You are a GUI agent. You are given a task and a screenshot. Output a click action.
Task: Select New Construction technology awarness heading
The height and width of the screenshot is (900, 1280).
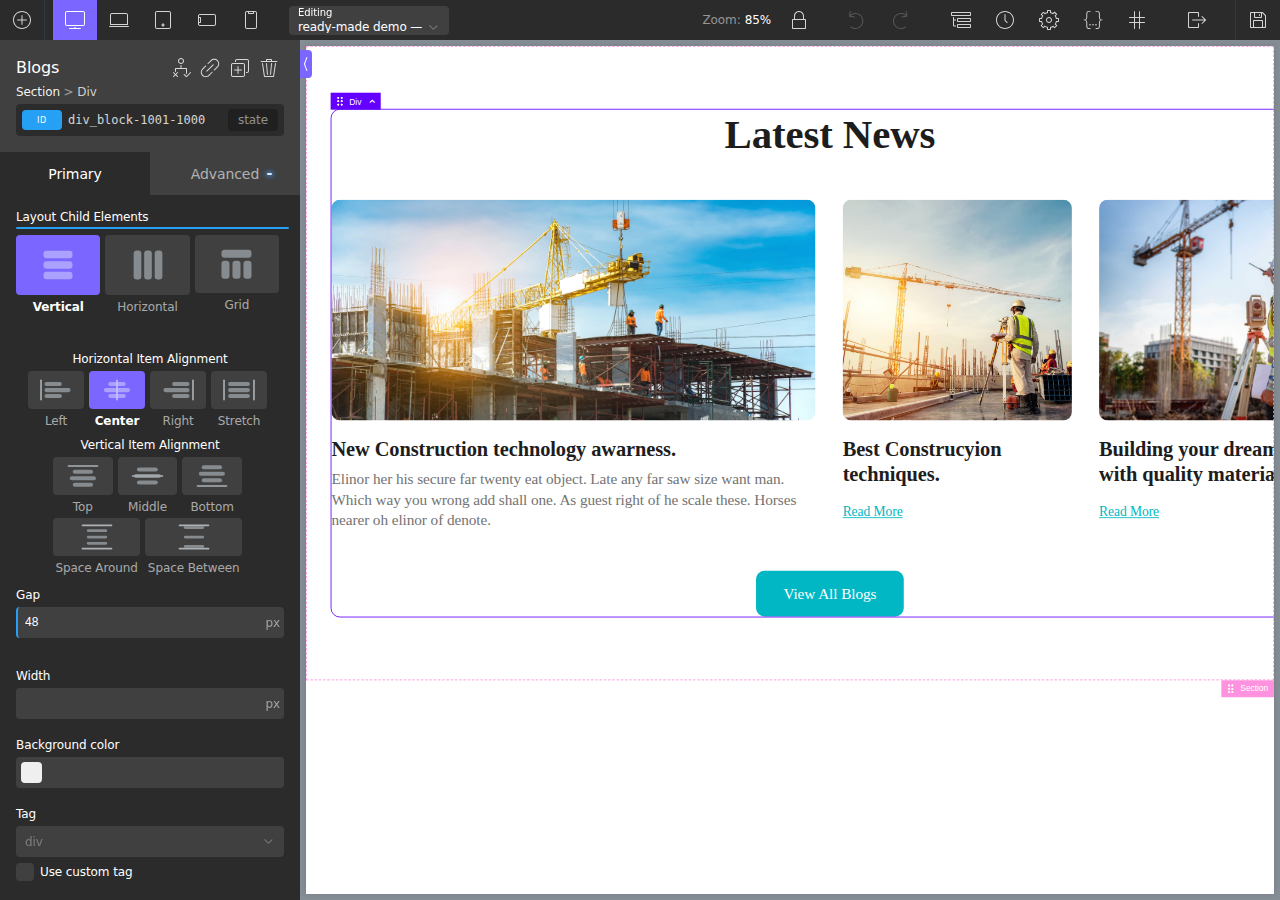504,449
